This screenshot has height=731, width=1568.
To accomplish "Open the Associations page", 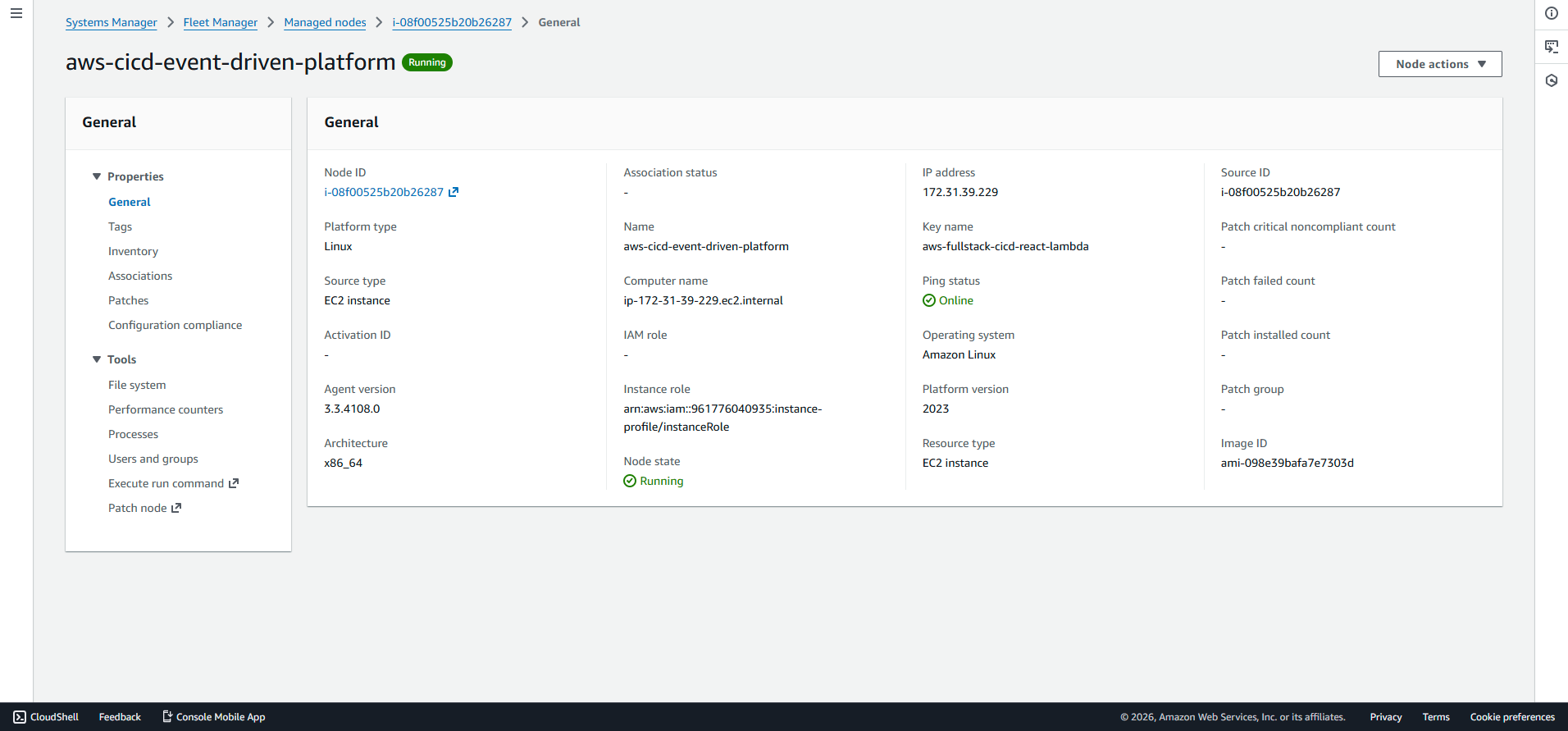I will (x=140, y=276).
